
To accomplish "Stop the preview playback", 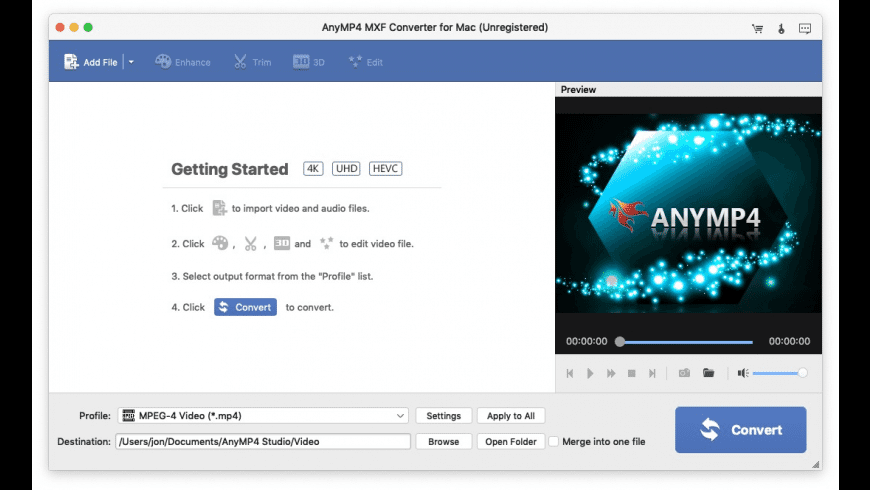I will (631, 373).
